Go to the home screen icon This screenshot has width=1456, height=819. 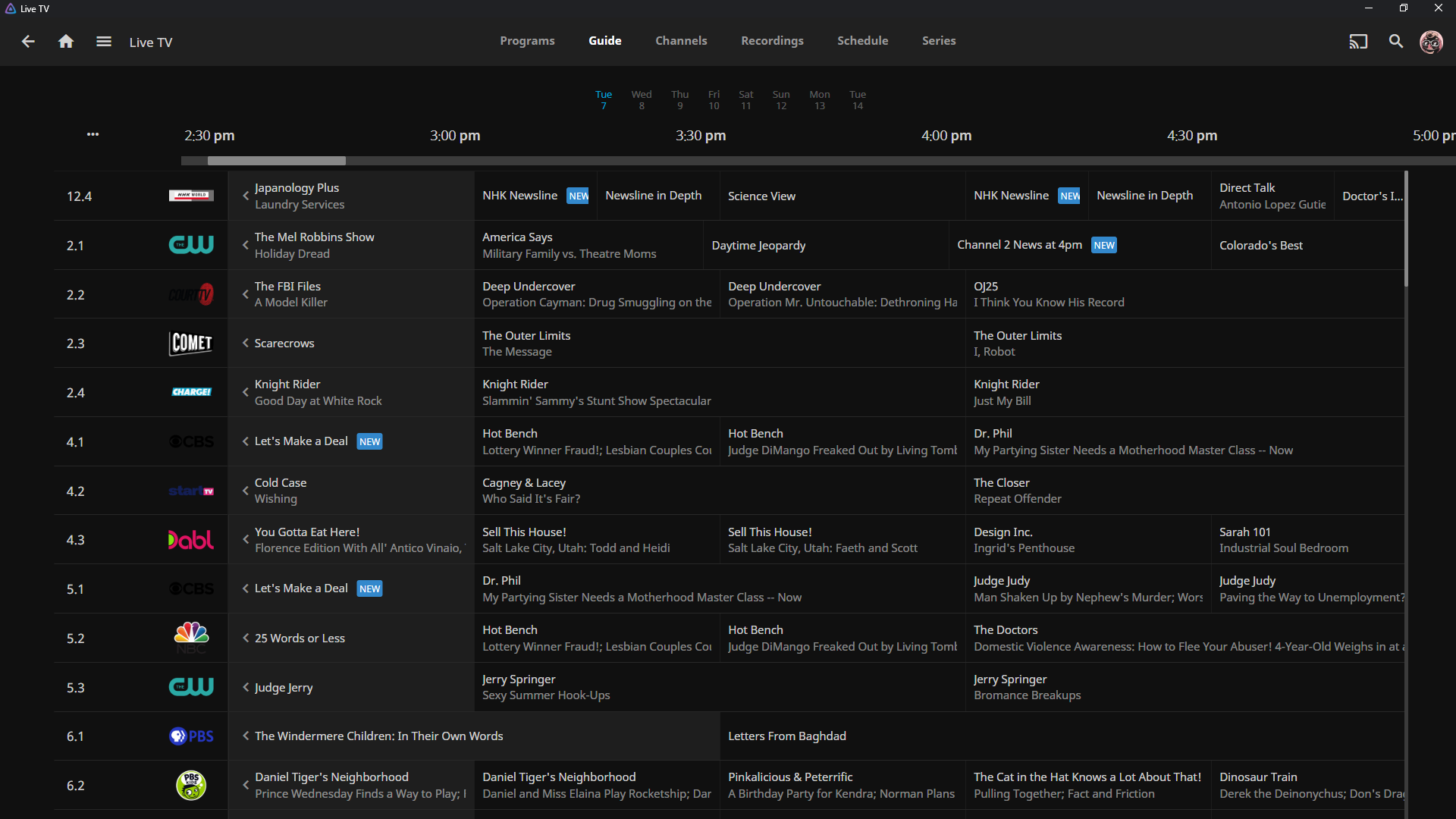tap(66, 42)
